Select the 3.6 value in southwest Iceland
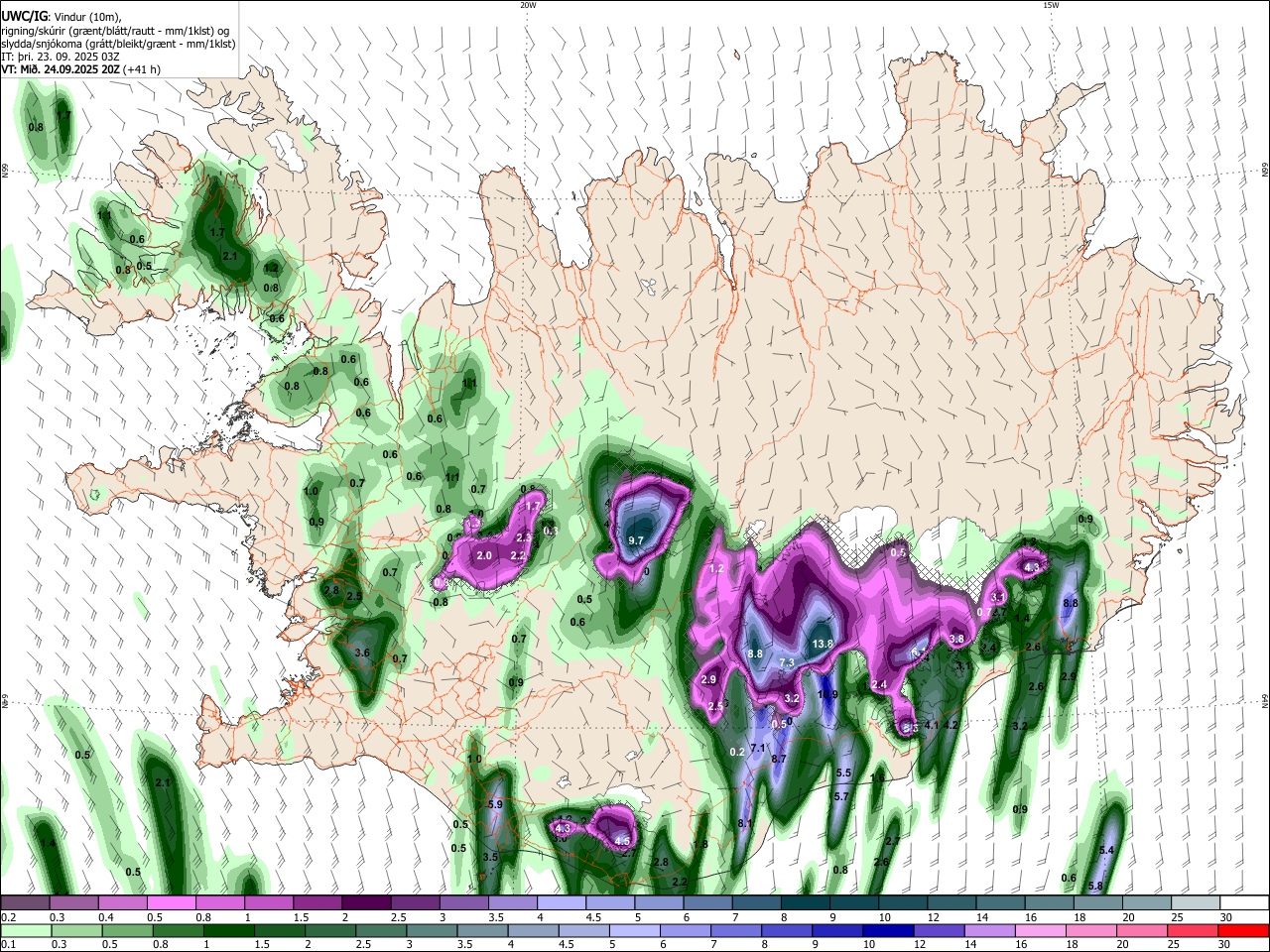Screen dimensions: 1270x952 (362, 653)
